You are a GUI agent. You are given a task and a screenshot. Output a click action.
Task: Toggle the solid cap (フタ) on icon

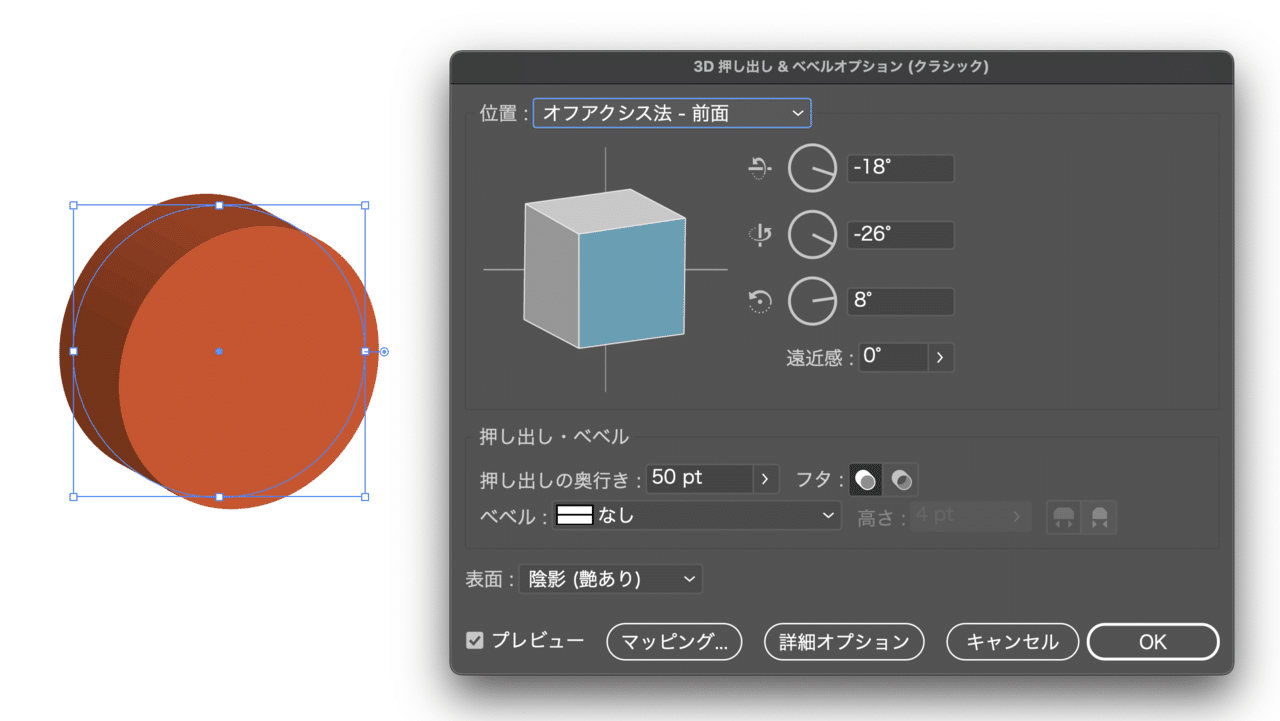point(865,479)
